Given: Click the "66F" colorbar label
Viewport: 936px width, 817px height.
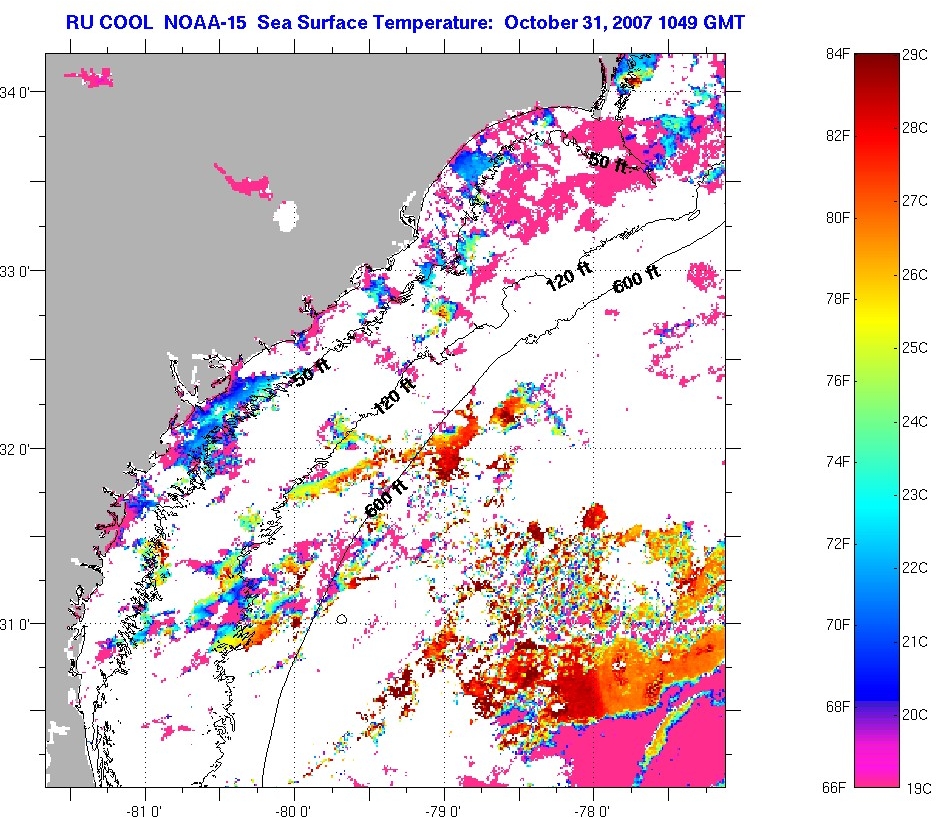Looking at the screenshot, I should 834,788.
